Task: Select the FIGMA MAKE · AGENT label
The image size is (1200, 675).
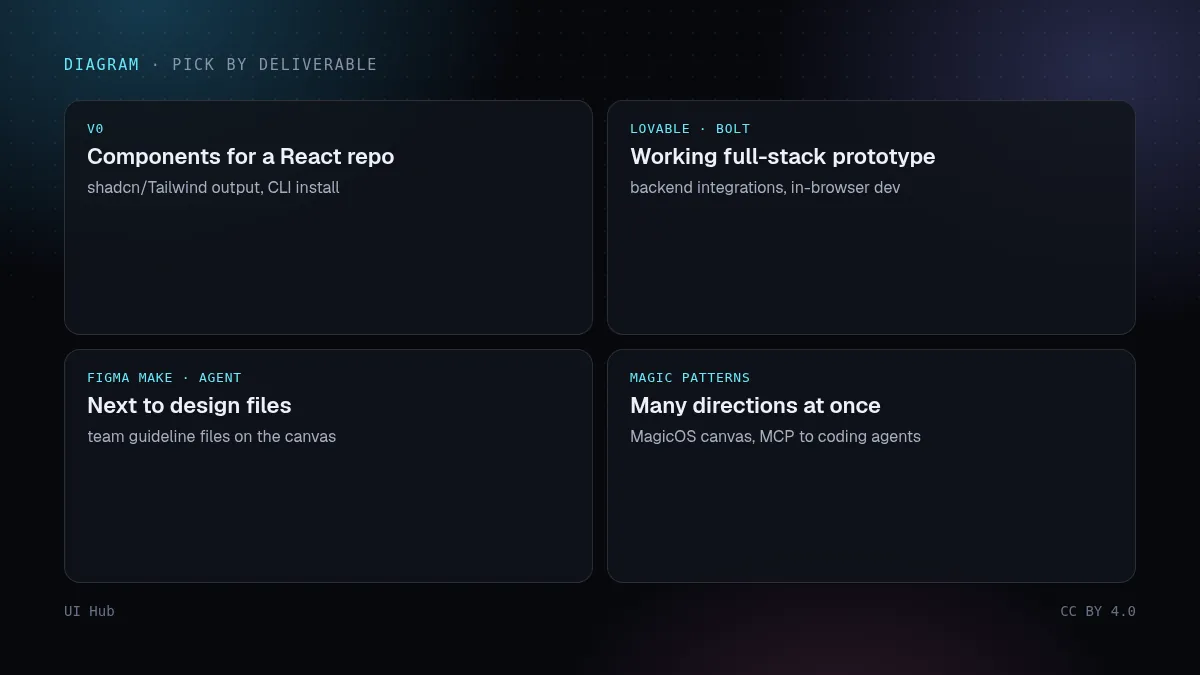Action: (164, 378)
